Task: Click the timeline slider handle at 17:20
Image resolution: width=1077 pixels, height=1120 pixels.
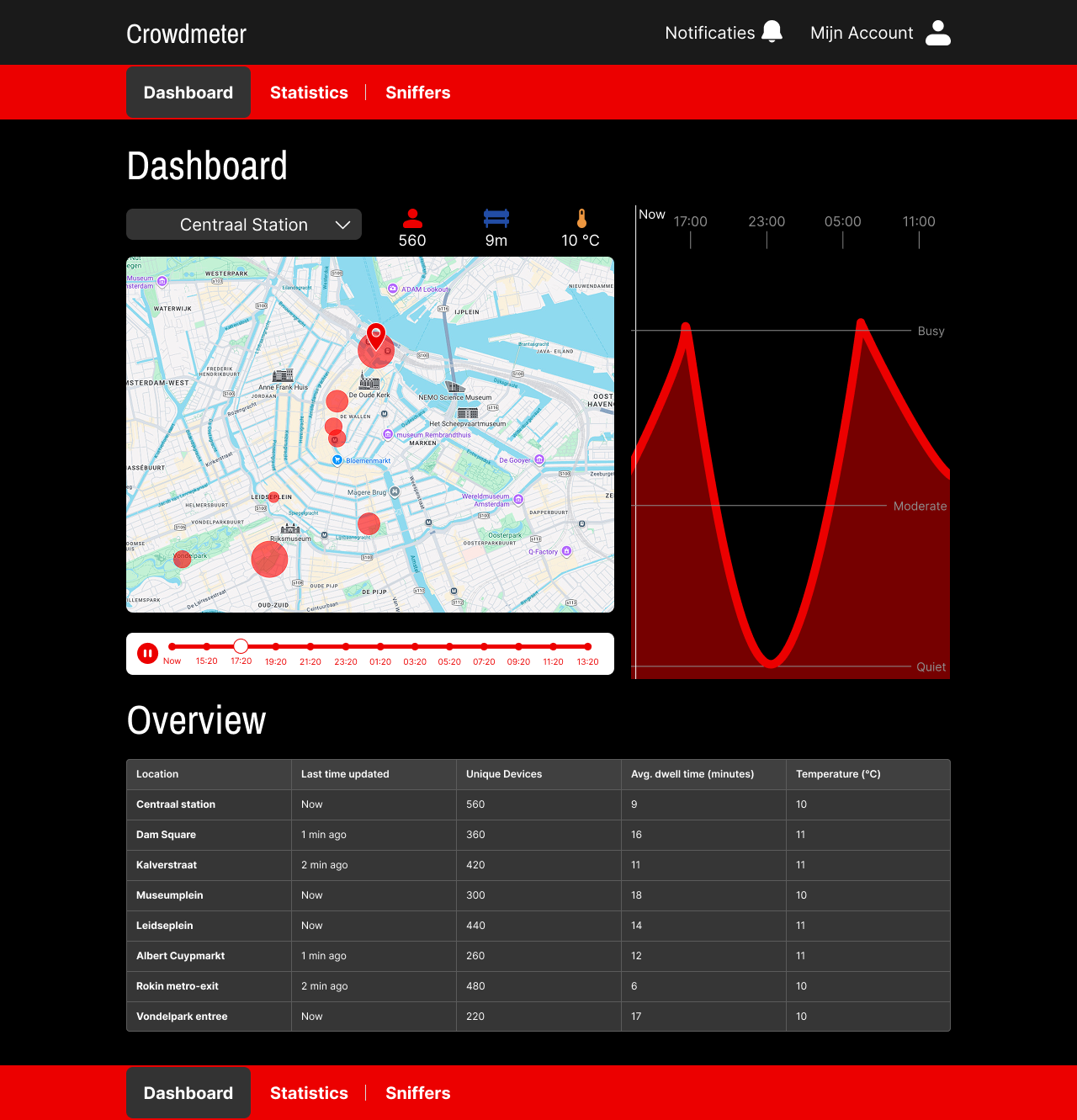Action: [x=241, y=646]
